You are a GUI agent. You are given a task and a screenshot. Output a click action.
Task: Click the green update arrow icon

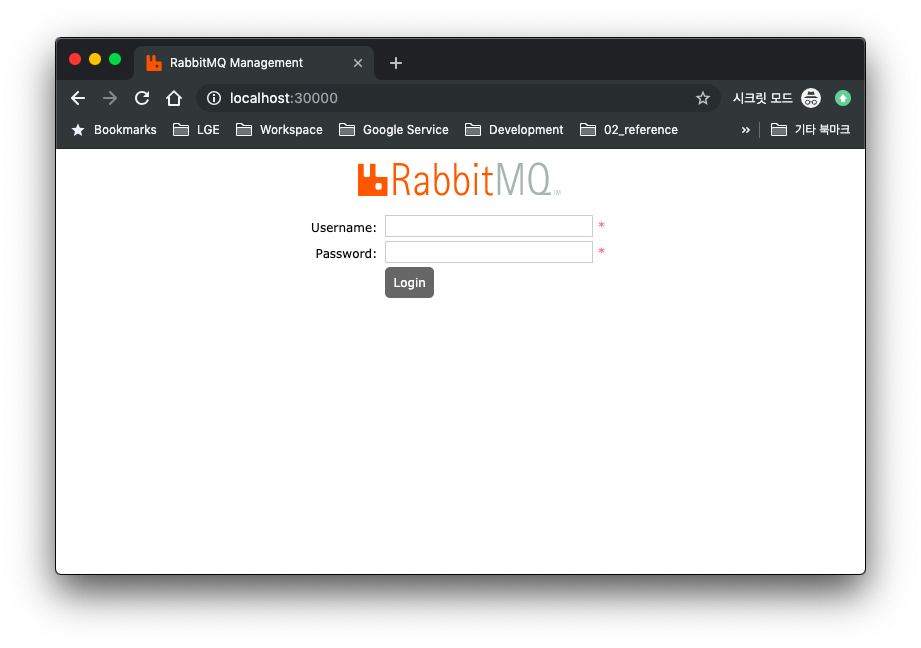[x=843, y=98]
